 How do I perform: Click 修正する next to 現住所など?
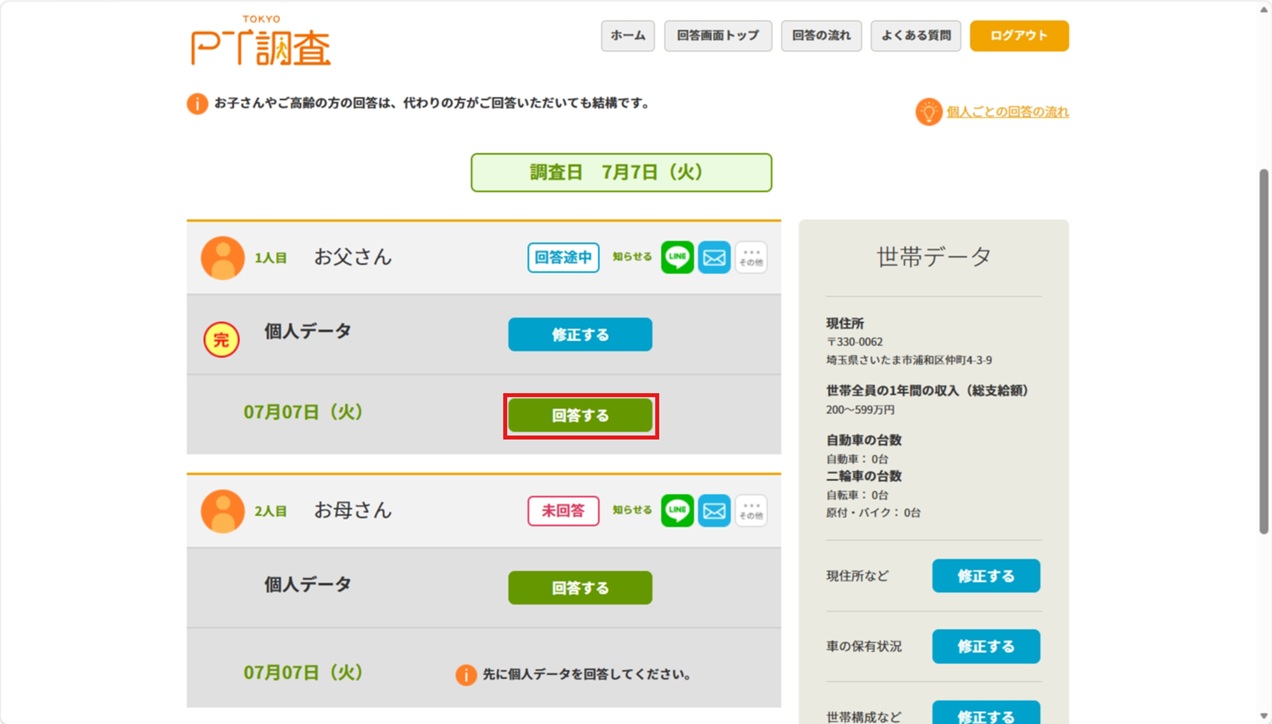pyautogui.click(x=986, y=576)
